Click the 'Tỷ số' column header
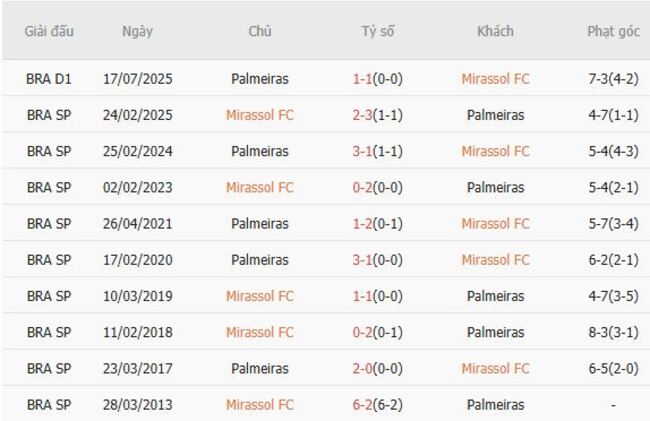The image size is (650, 421). pyautogui.click(x=378, y=31)
